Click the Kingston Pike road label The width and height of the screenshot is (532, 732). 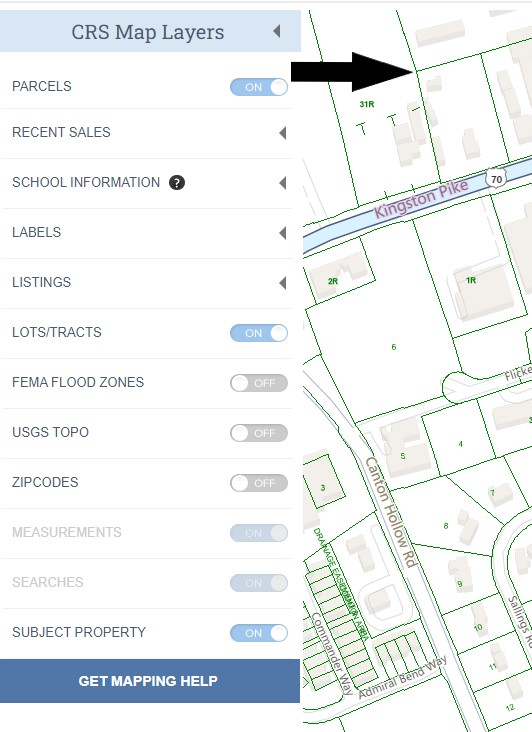(x=421, y=199)
